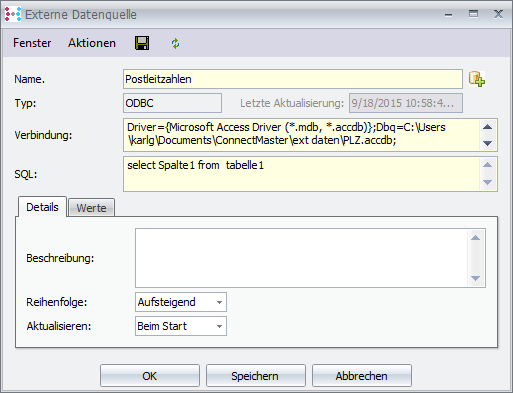Maximize the Externe Datenquelle window
This screenshot has width=513, height=393.
473,14
